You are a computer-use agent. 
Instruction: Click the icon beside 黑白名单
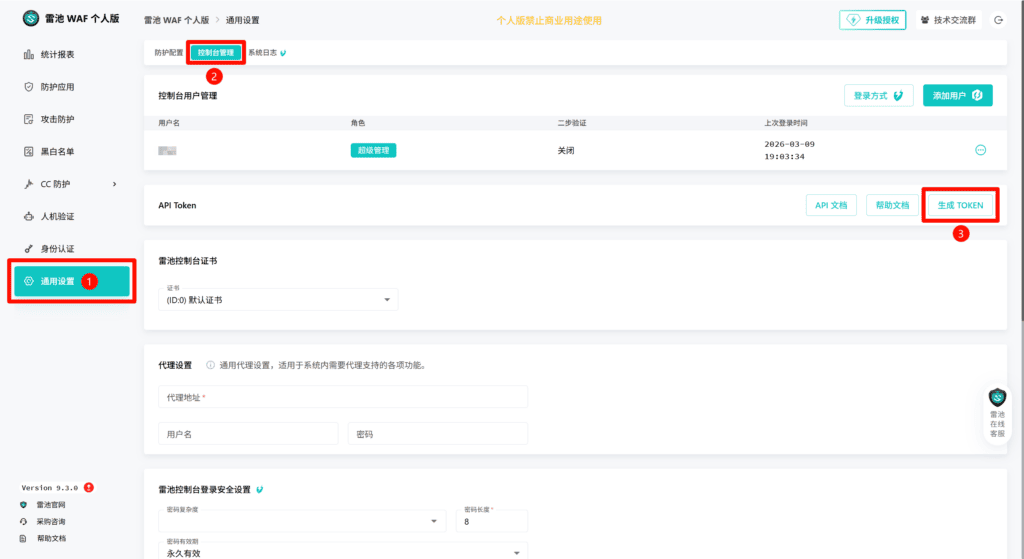(x=29, y=152)
